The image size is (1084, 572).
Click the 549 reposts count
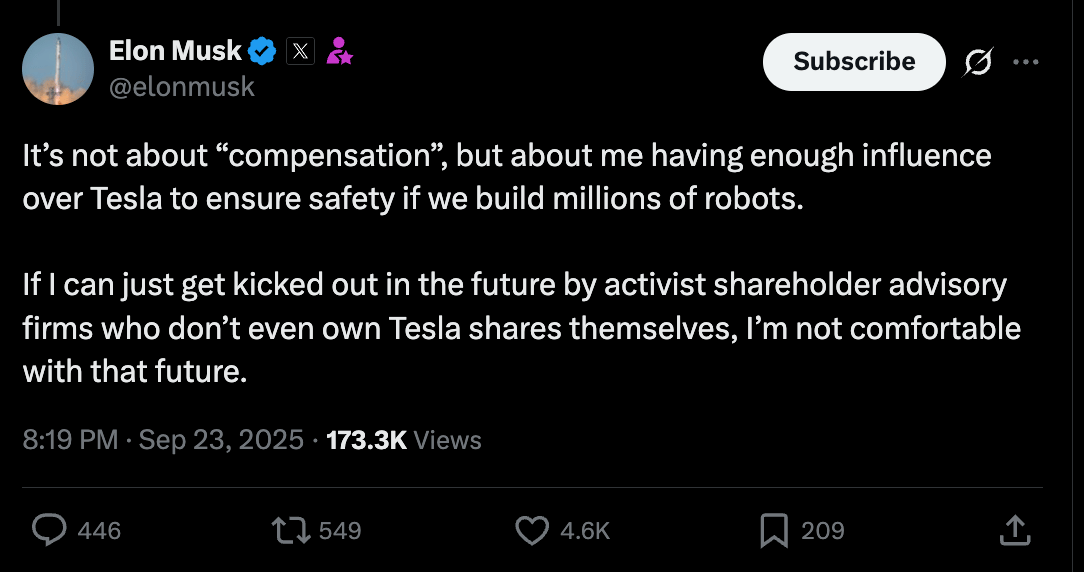(340, 530)
